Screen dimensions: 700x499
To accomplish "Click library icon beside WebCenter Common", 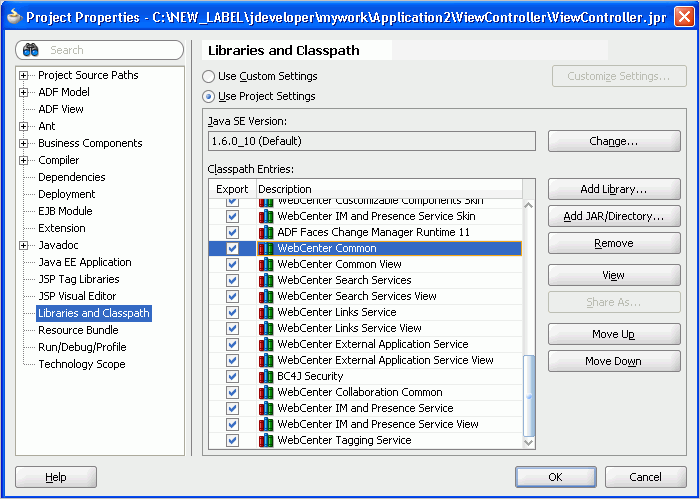I will [x=266, y=248].
